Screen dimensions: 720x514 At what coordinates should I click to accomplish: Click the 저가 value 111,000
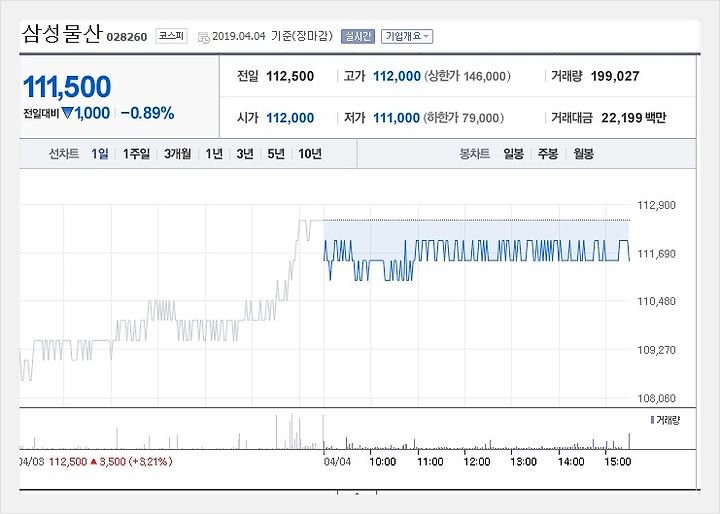[x=396, y=118]
